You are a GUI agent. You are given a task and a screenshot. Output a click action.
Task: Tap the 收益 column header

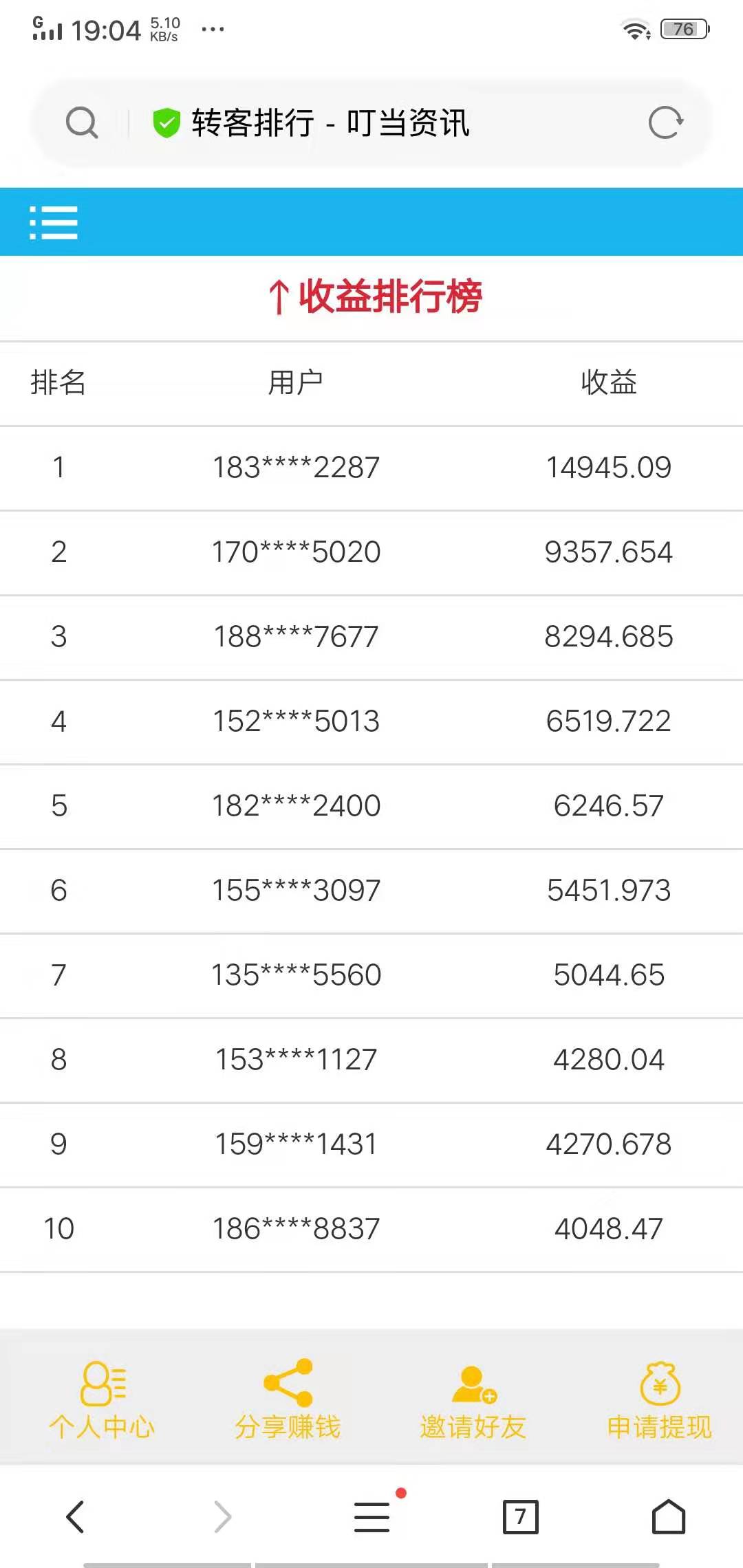tap(609, 382)
